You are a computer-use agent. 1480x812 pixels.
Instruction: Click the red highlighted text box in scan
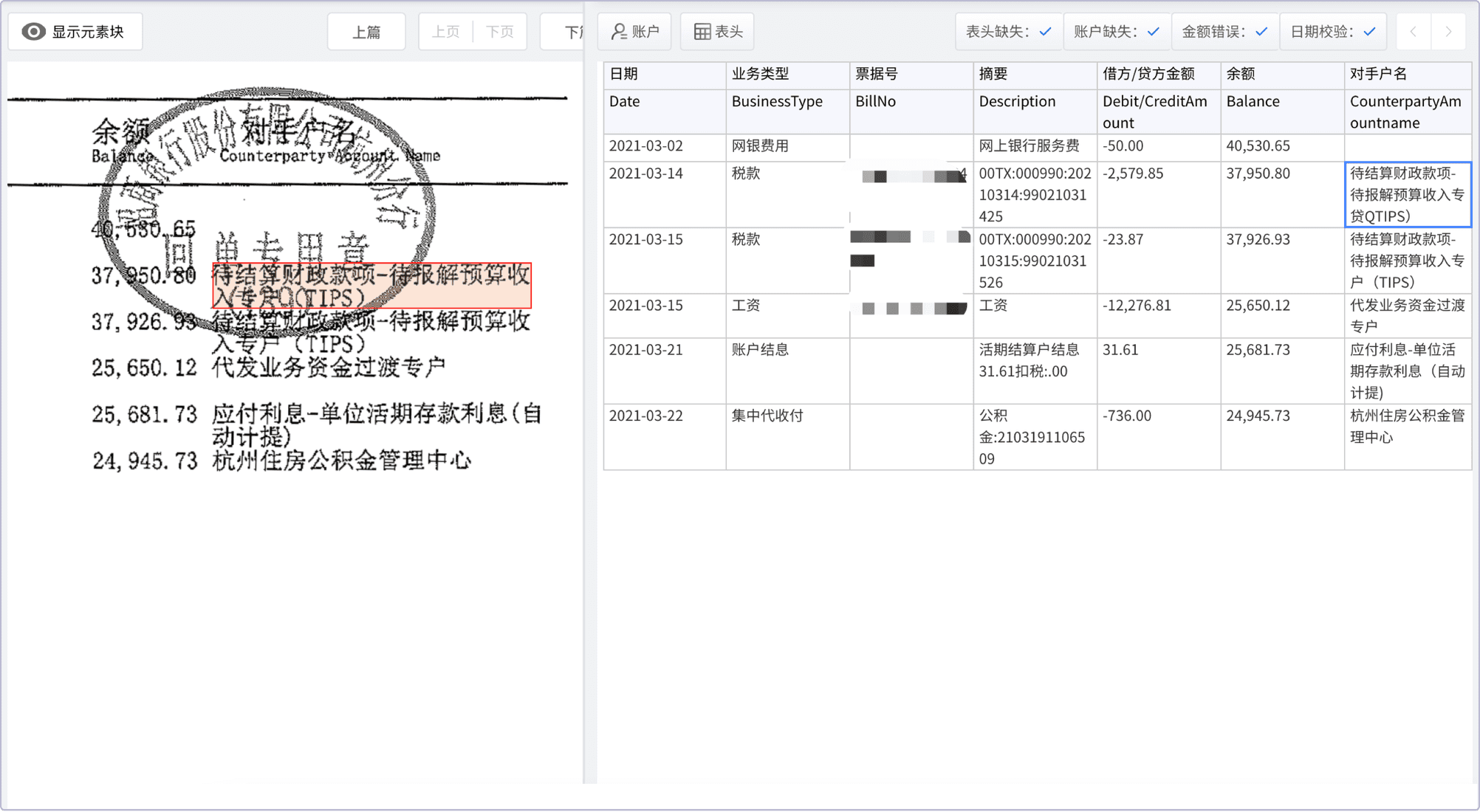click(371, 286)
